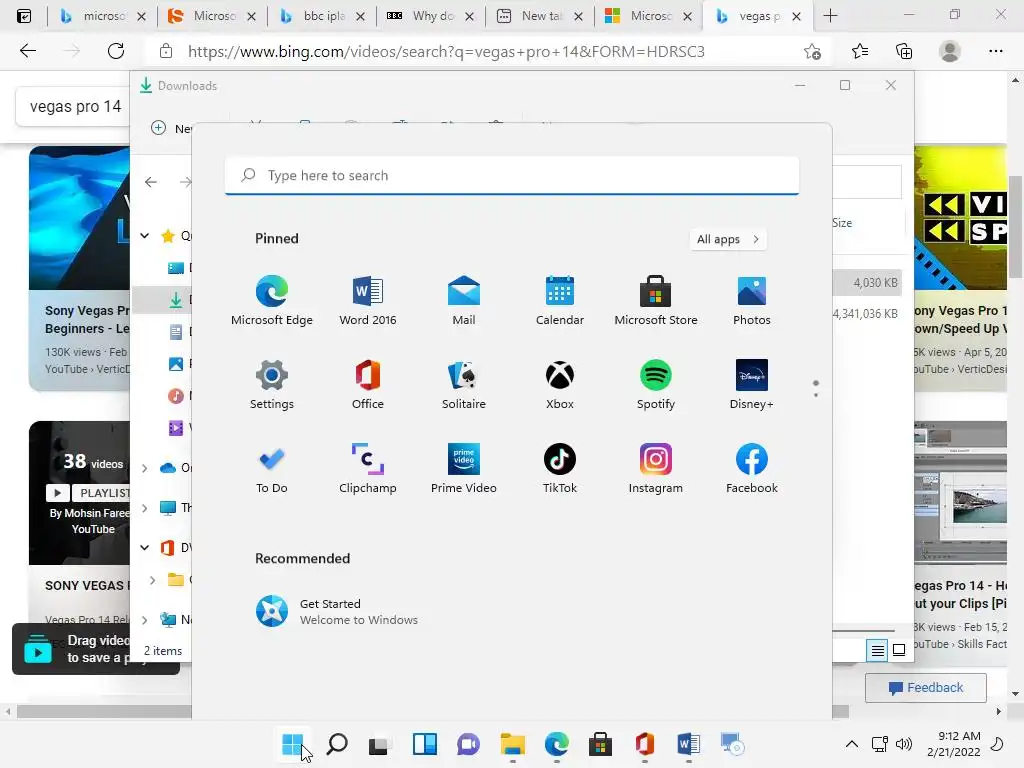Open TikTok app

tap(560, 469)
